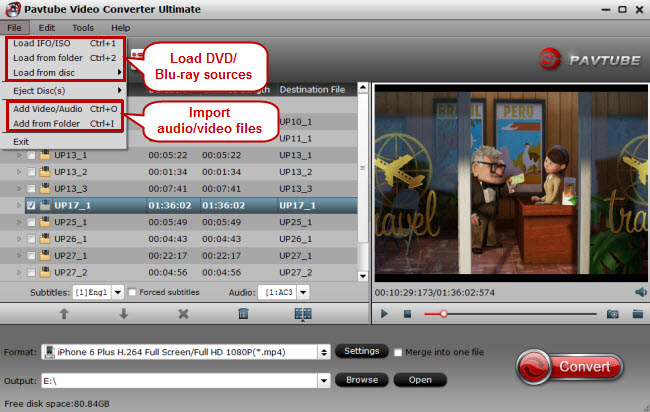Image resolution: width=650 pixels, height=412 pixels.
Task: Click the video preview image
Action: (511, 183)
